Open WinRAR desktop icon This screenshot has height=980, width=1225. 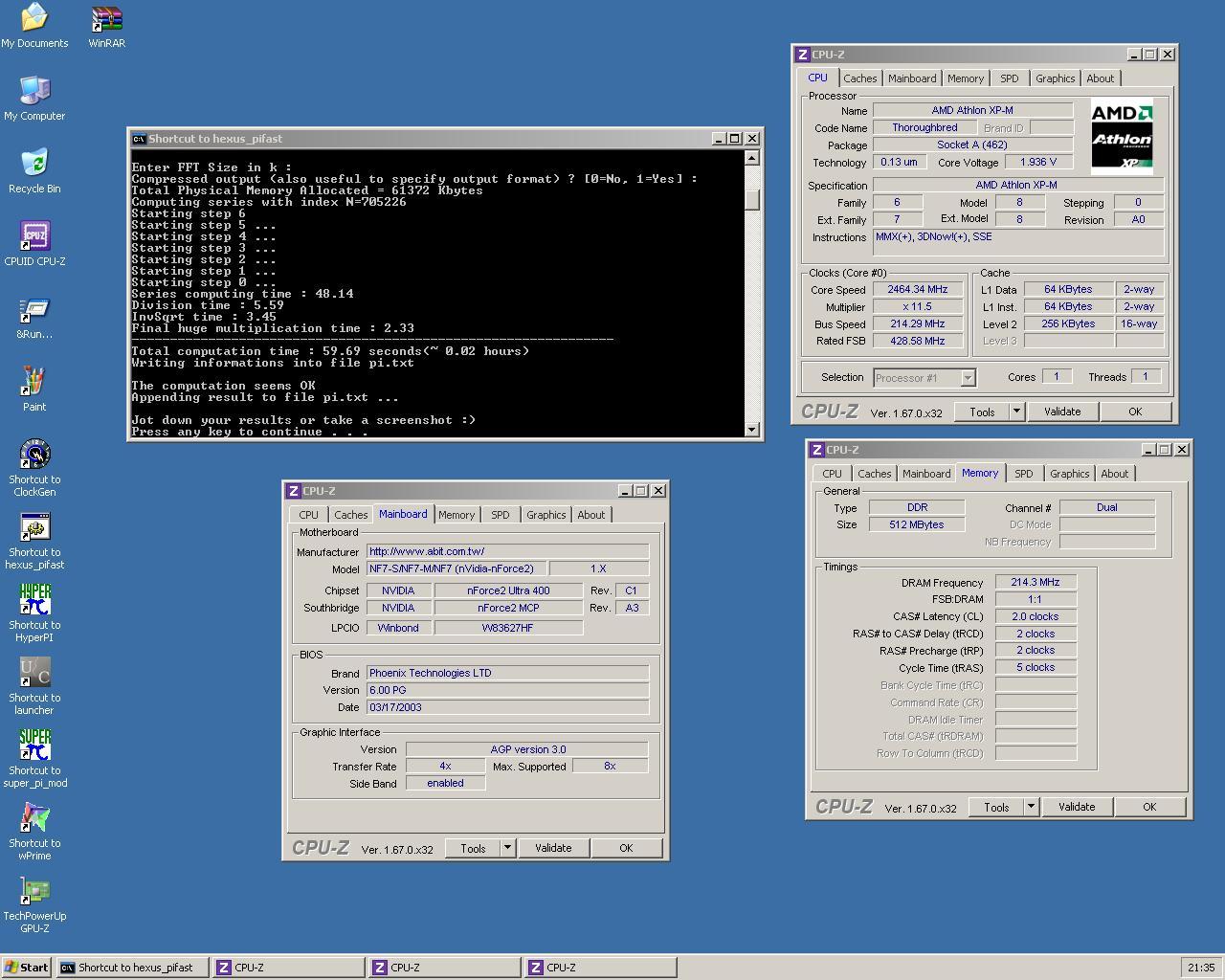coord(106,26)
